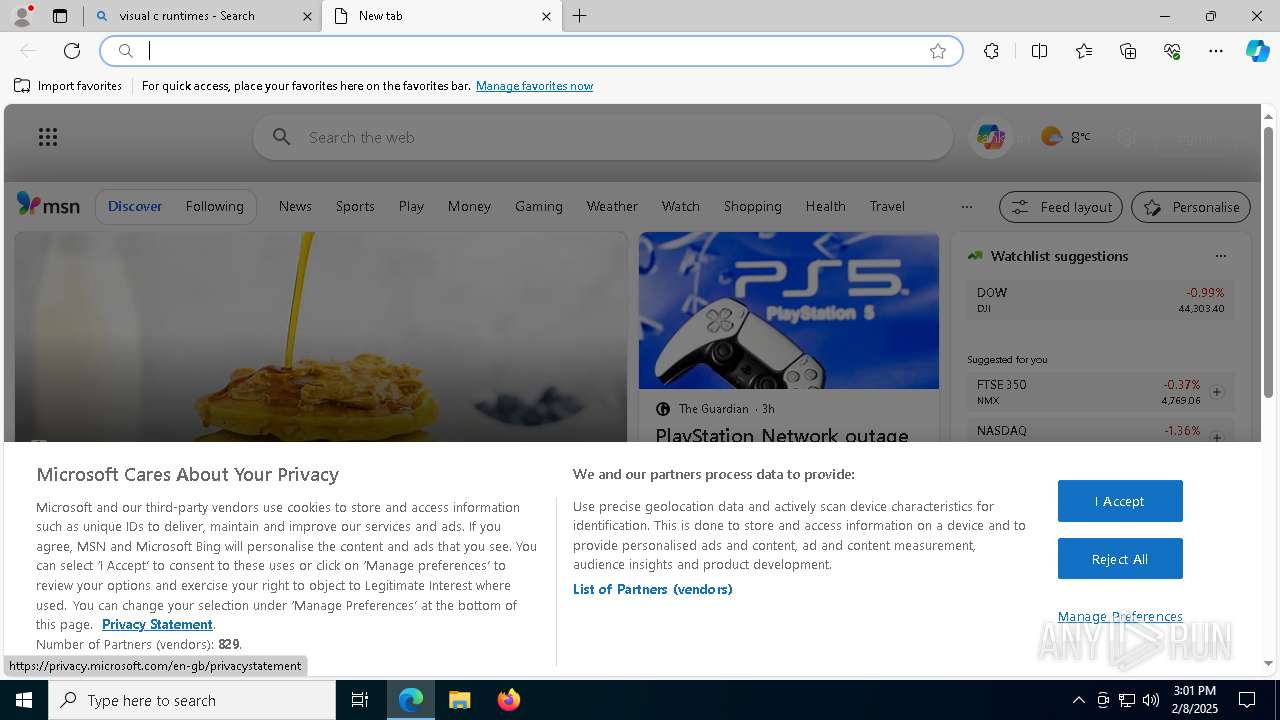Open Manage Preferences link
1280x720 pixels.
click(1120, 616)
